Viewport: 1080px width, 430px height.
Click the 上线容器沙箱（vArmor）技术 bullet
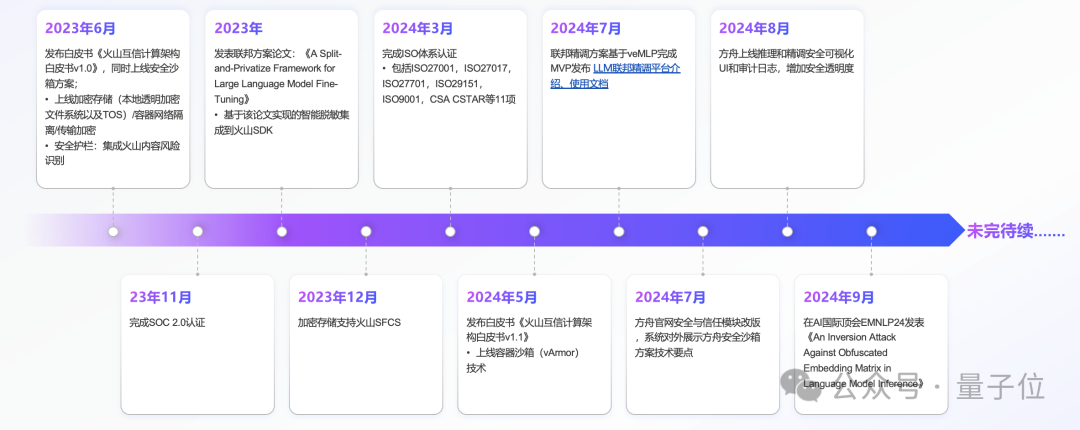[523, 360]
